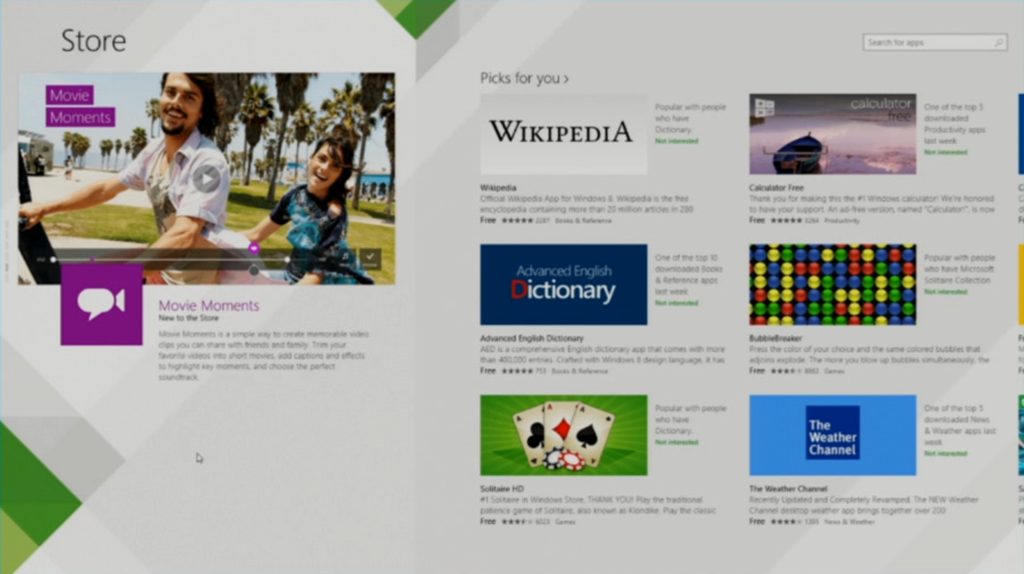
Task: Click the purple marker on the video timeline
Action: pyautogui.click(x=254, y=248)
